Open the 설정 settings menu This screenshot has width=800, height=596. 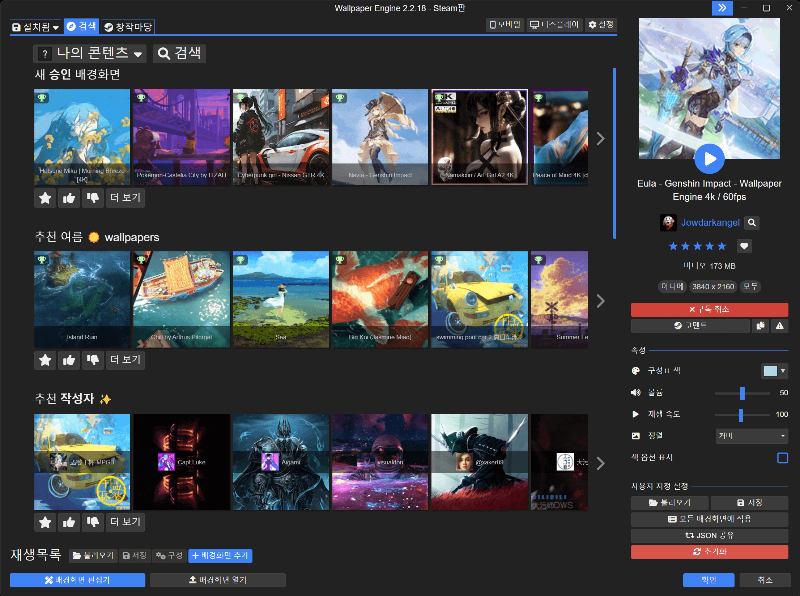click(601, 24)
